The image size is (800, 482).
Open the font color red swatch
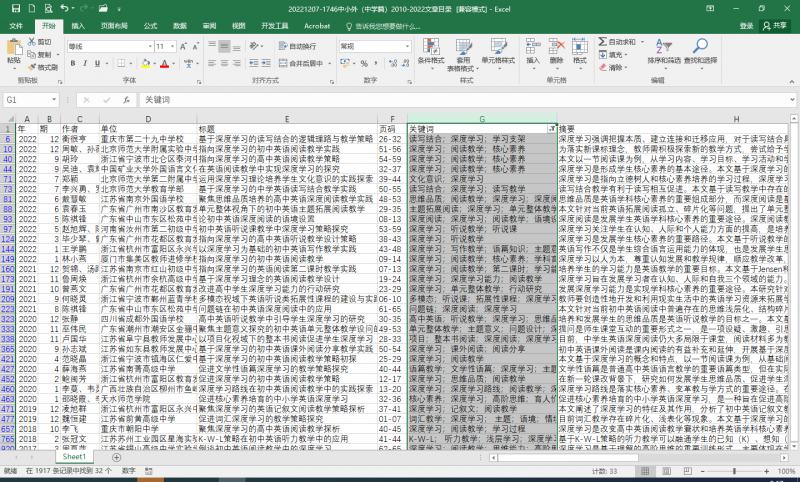(x=164, y=64)
